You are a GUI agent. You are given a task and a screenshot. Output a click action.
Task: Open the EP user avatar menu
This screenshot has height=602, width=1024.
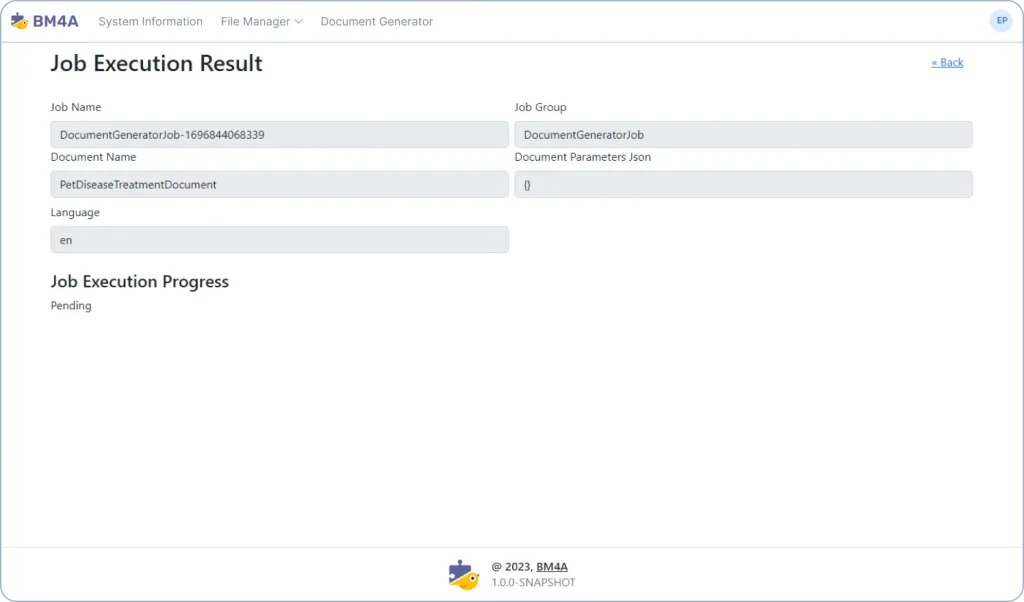pyautogui.click(x=1001, y=21)
